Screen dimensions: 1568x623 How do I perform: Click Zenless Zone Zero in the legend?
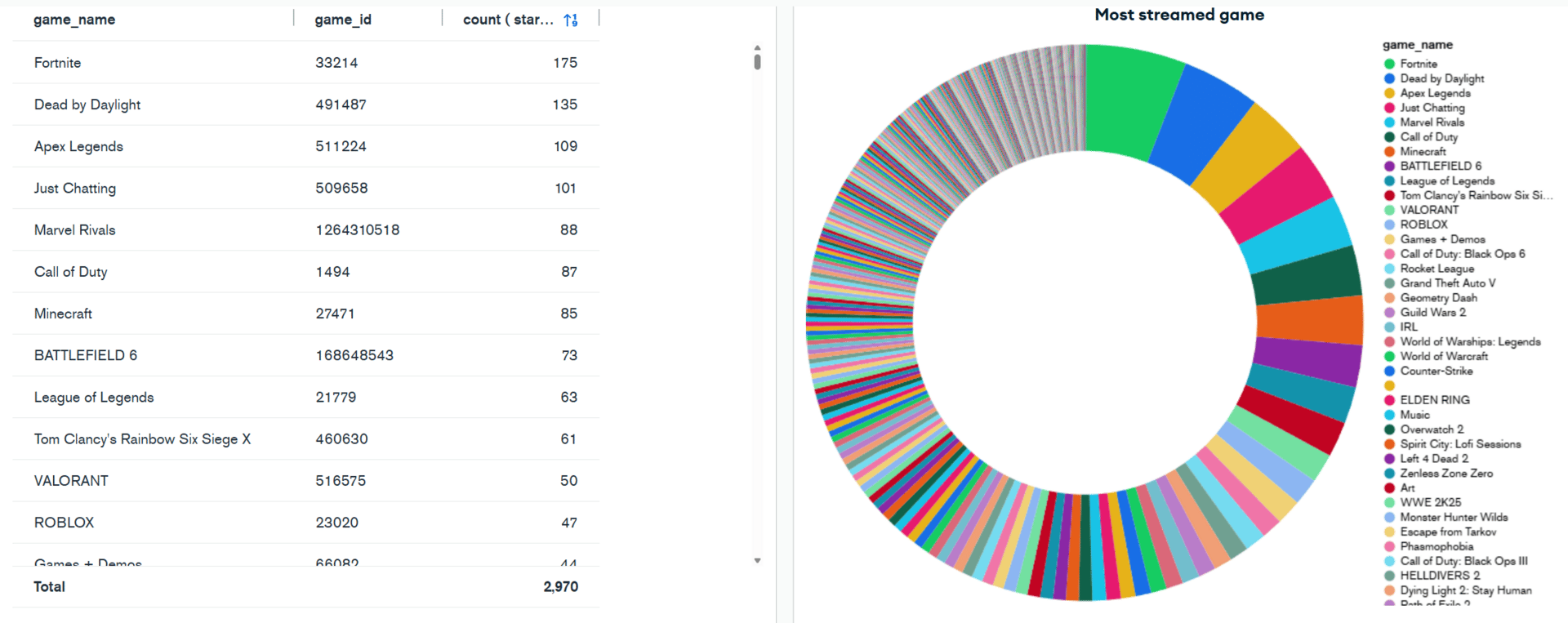coord(1446,474)
